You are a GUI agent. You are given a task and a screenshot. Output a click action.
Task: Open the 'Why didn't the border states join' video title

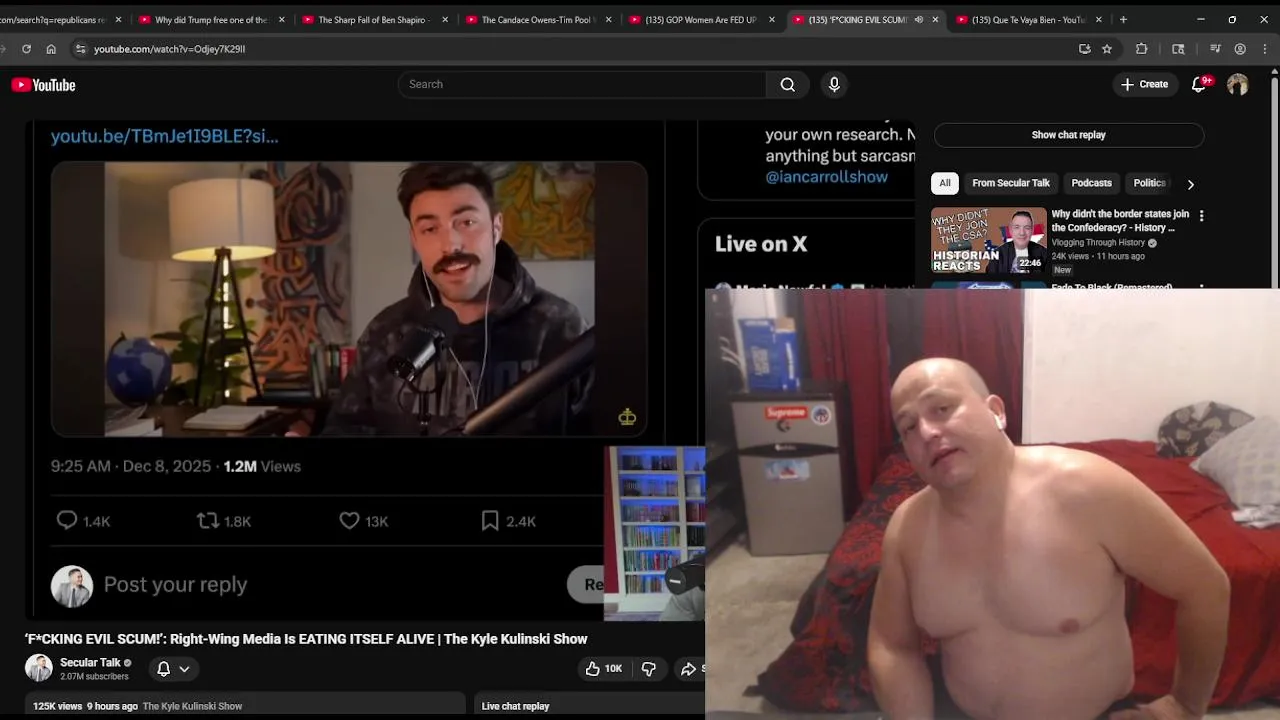(1120, 221)
